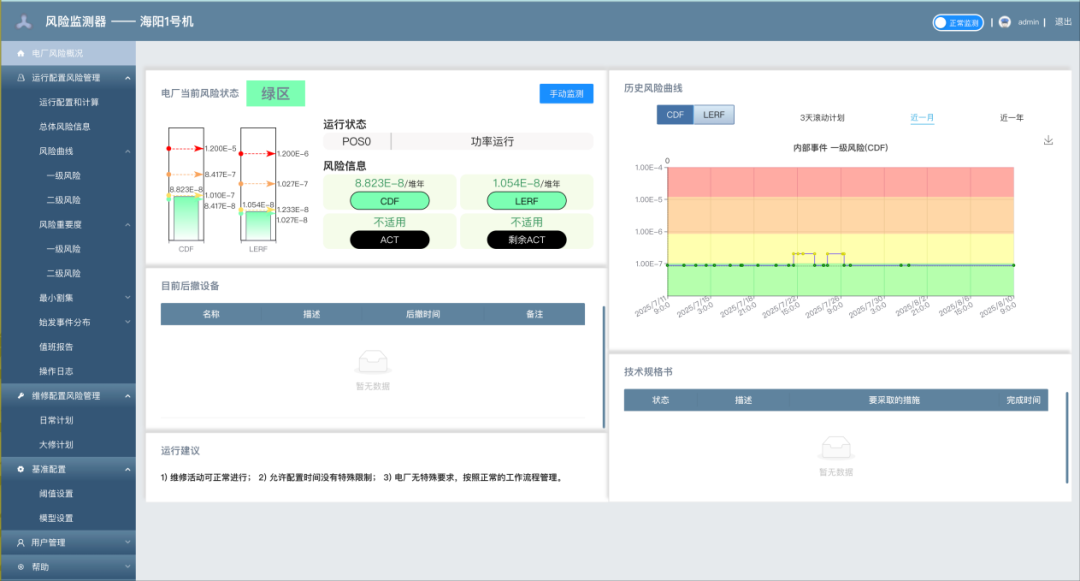
Task: Click the icon beside 运行配置风险管理
Action: click(x=21, y=77)
